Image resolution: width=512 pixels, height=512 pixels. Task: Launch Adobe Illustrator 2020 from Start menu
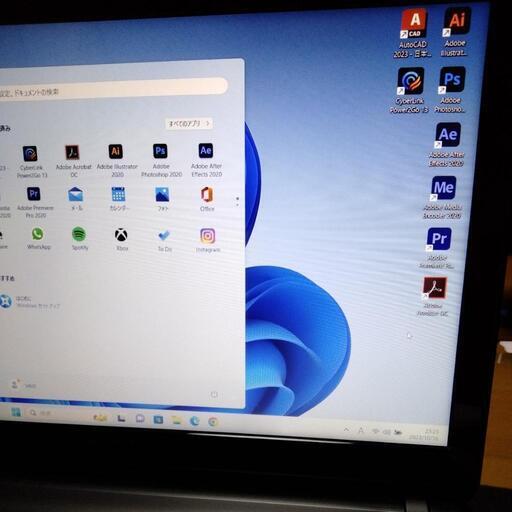(x=117, y=160)
